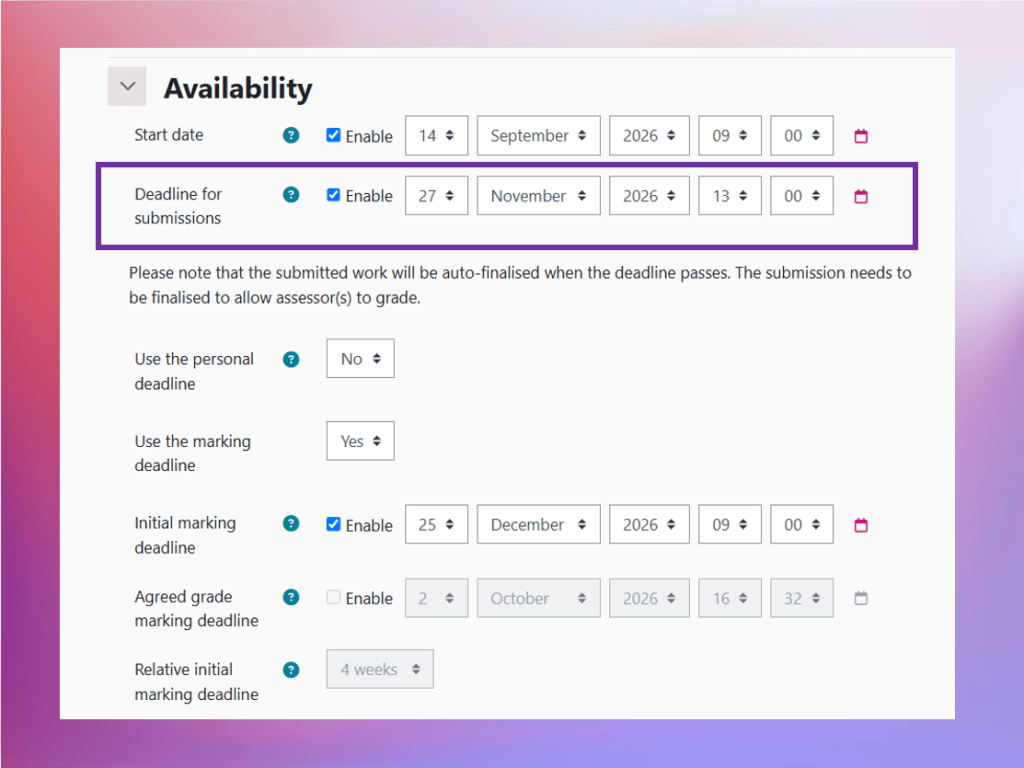Open calendar picker for Deadline for submissions
Screen dimensions: 1024x768
(861, 196)
